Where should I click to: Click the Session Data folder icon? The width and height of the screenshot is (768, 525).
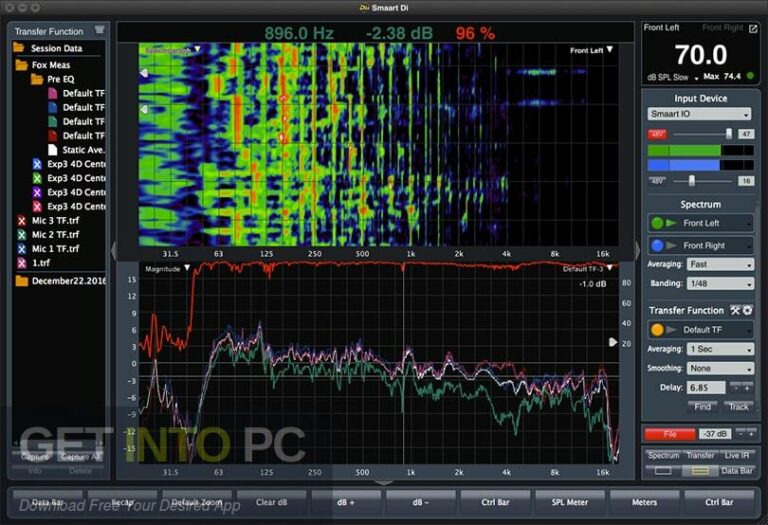click(19, 48)
